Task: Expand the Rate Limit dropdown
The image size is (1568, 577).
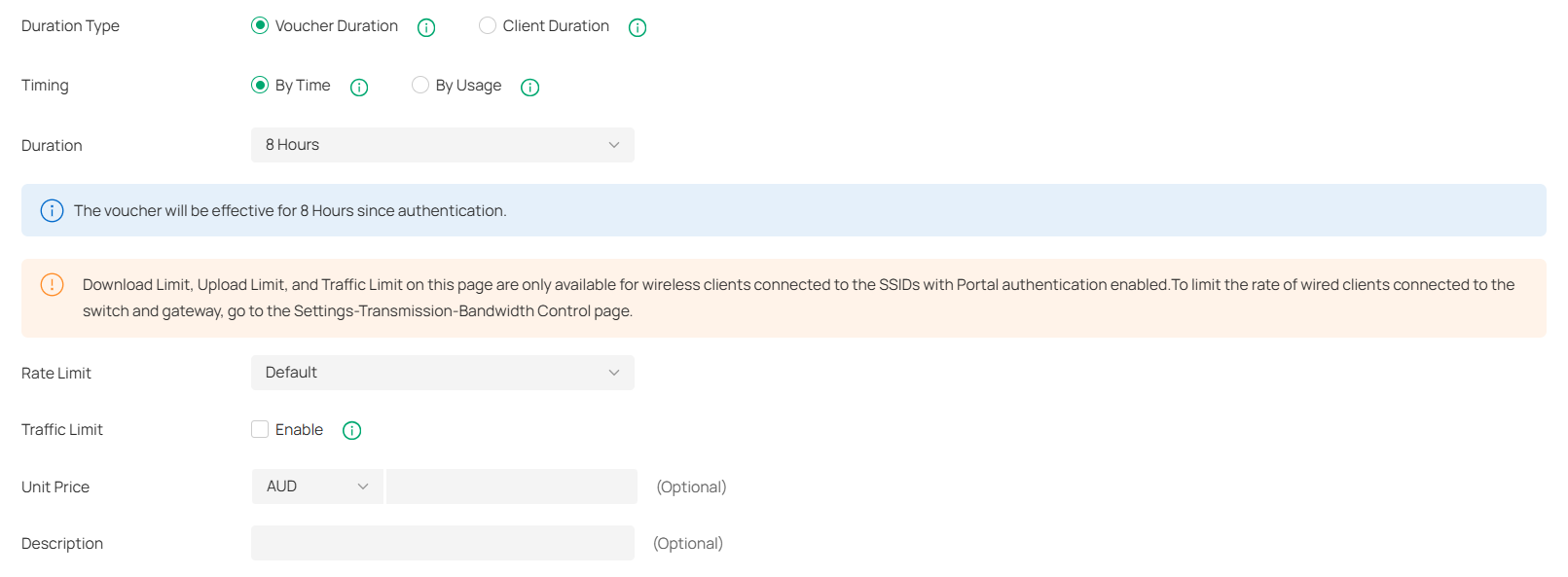Action: 442,373
